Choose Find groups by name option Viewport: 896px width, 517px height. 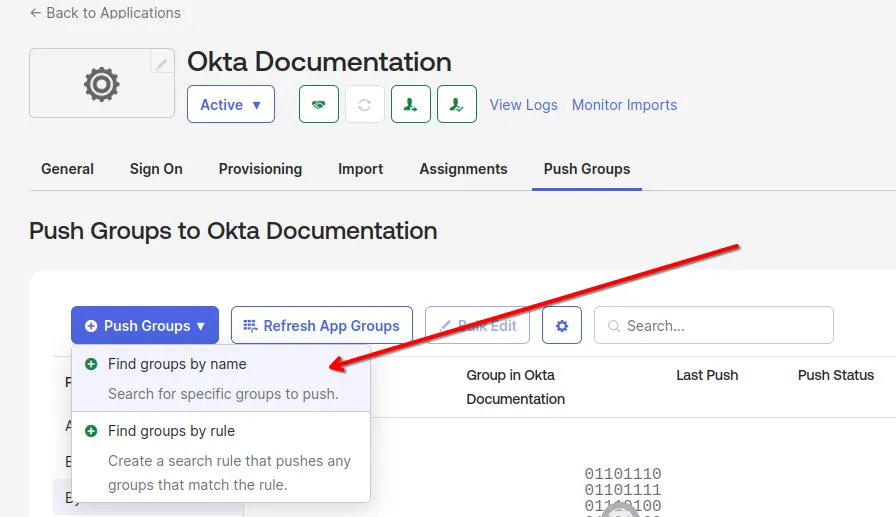(221, 378)
